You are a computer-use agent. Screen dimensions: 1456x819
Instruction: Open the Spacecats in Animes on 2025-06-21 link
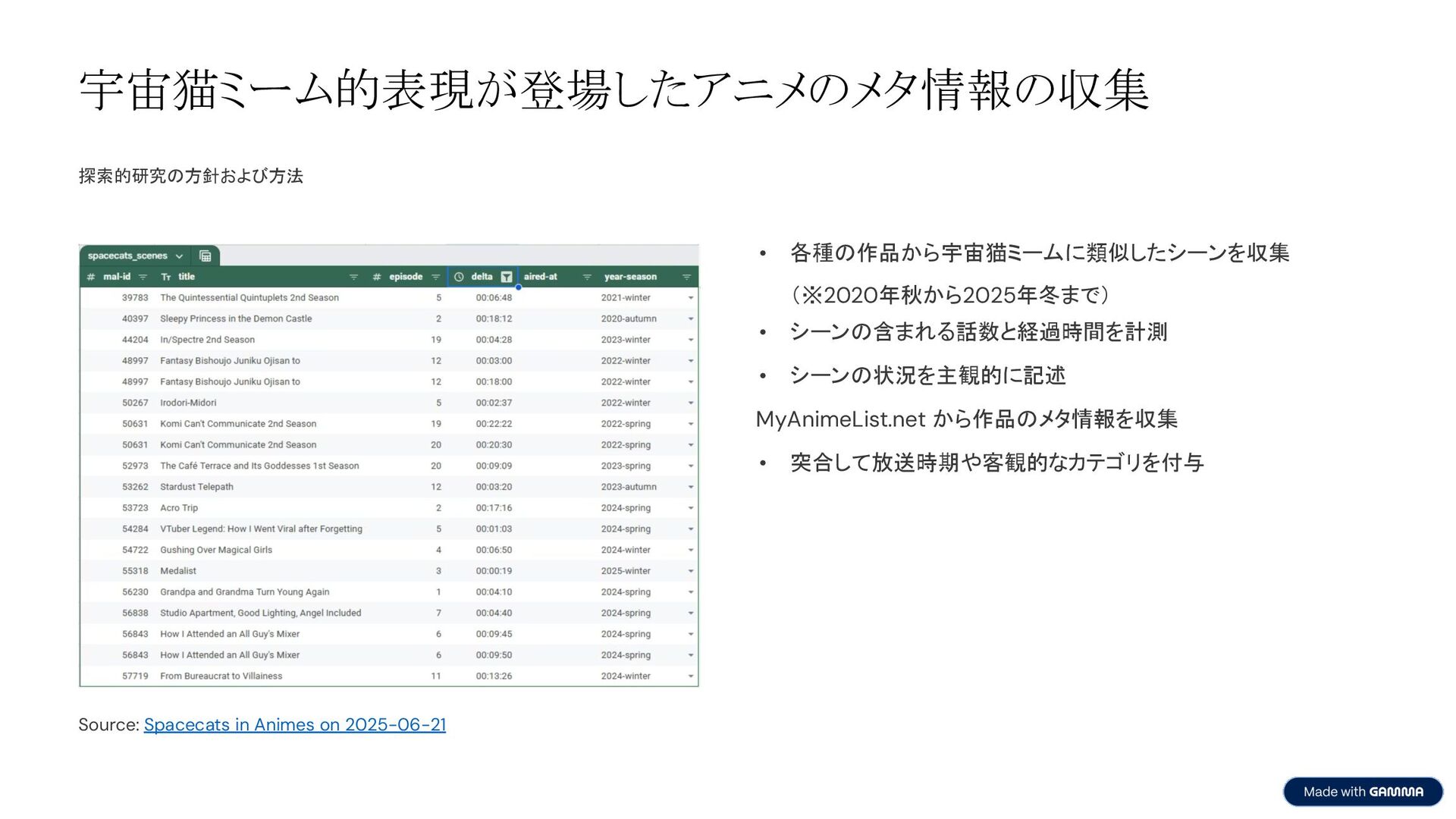click(295, 725)
